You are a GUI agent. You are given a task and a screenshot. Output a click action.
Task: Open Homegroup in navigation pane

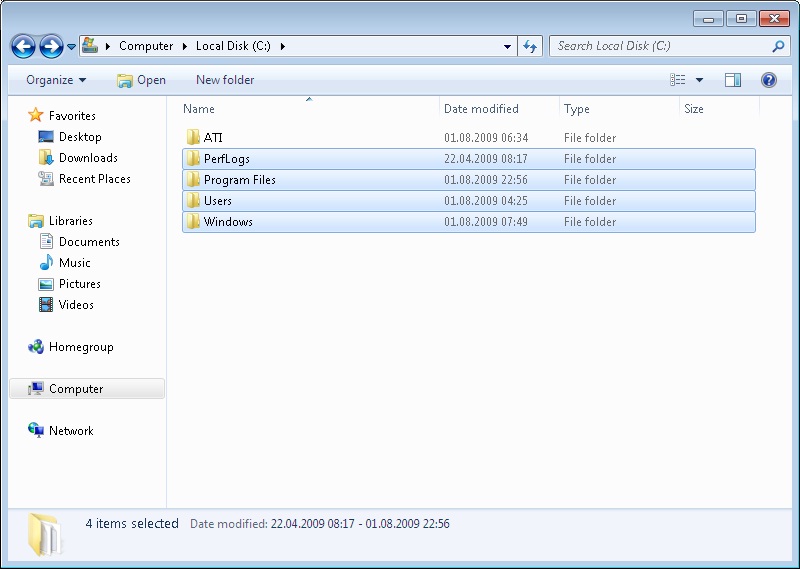click(81, 347)
